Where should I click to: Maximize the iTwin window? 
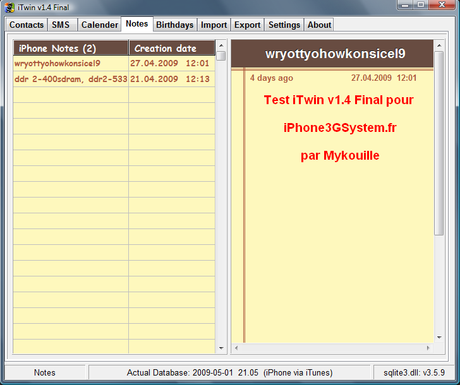tap(421, 5)
